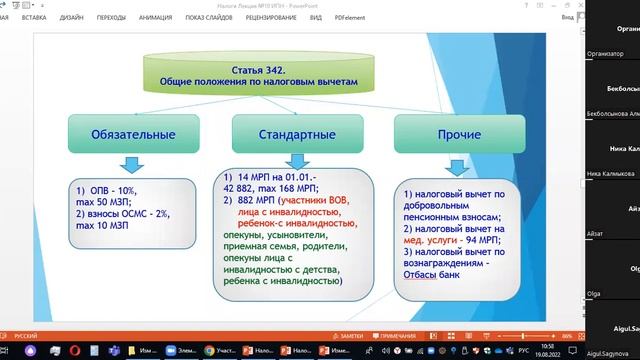Viewport: 640px width, 360px height.
Task: Select the Стандартные box on slide
Action: [298, 134]
